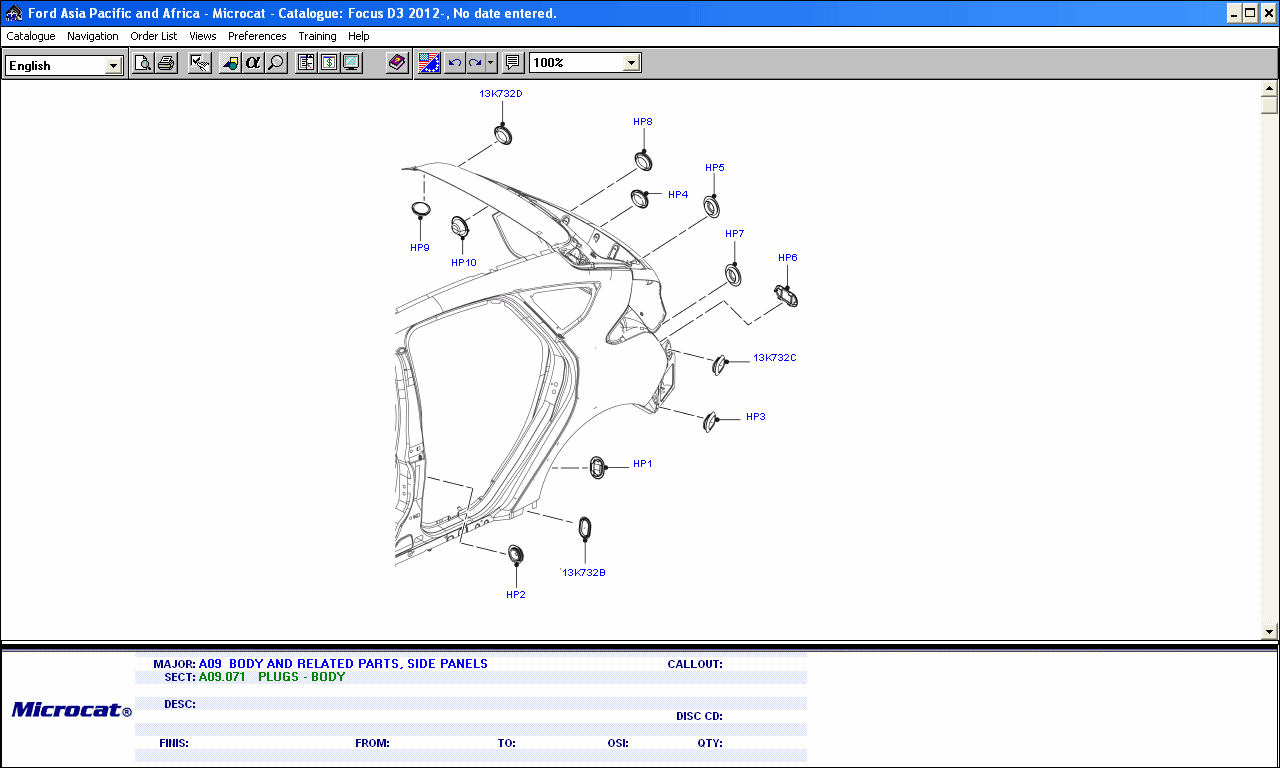Select part label 13K732B

[585, 572]
